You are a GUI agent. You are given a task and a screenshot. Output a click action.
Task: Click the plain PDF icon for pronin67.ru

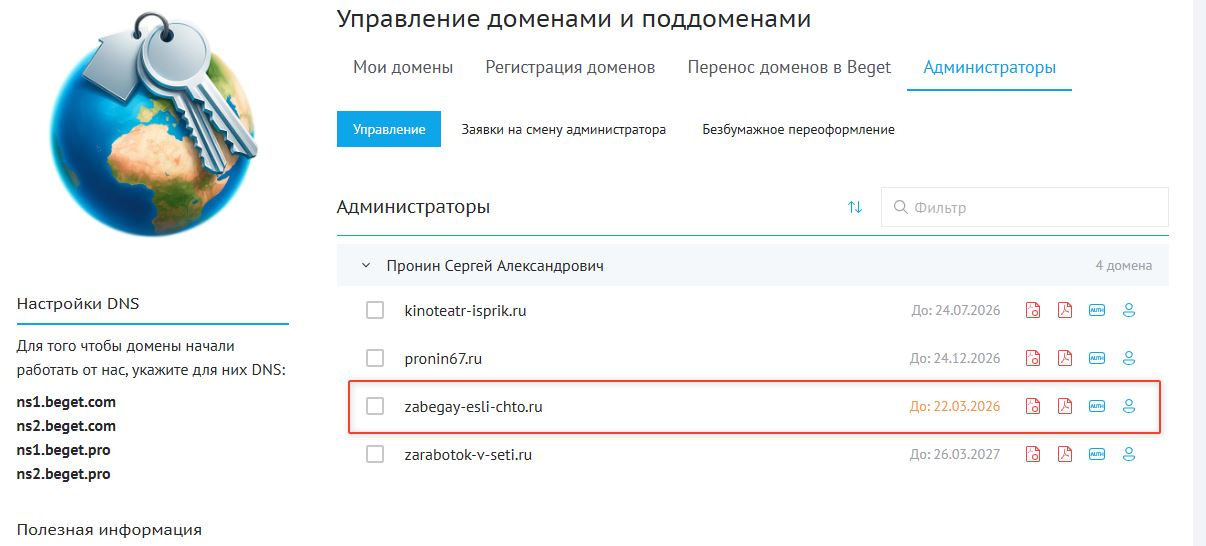click(1065, 358)
